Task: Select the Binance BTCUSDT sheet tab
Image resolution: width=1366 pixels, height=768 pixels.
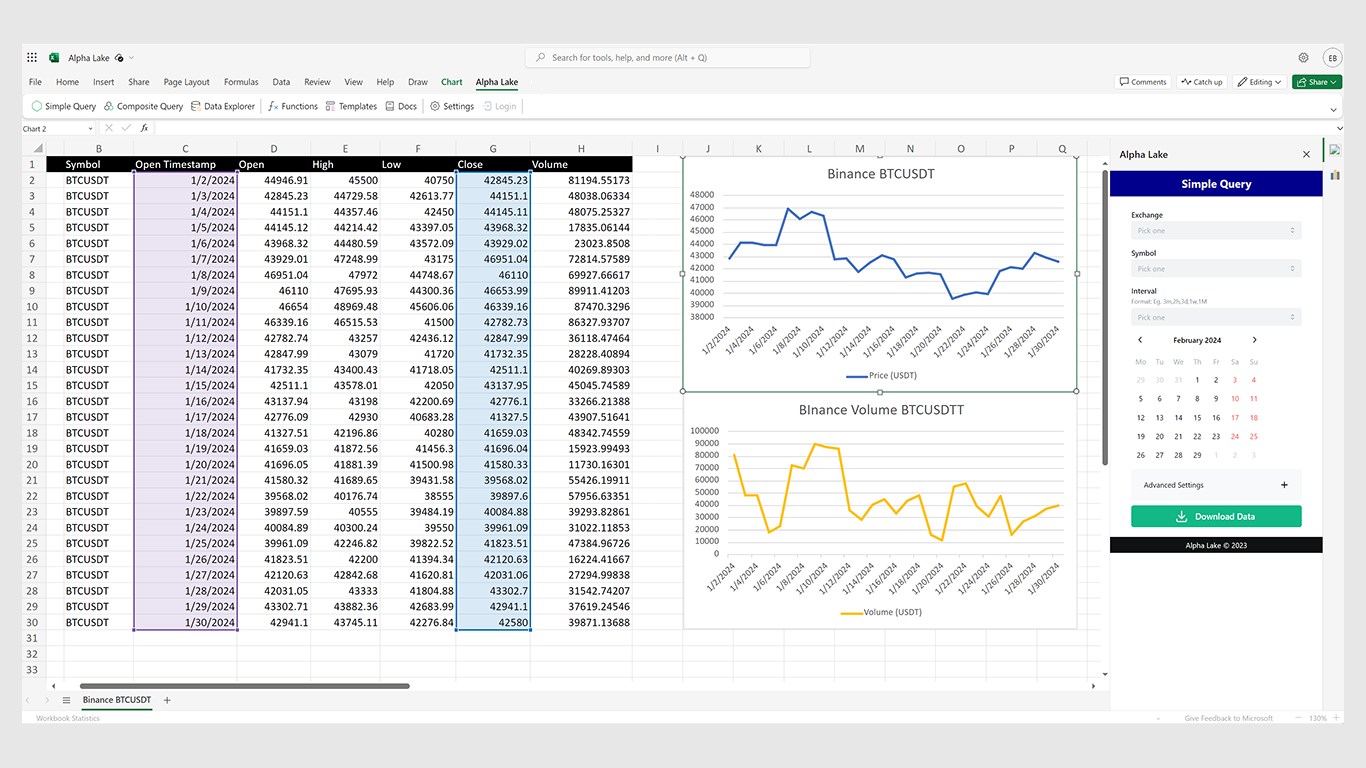Action: (117, 700)
